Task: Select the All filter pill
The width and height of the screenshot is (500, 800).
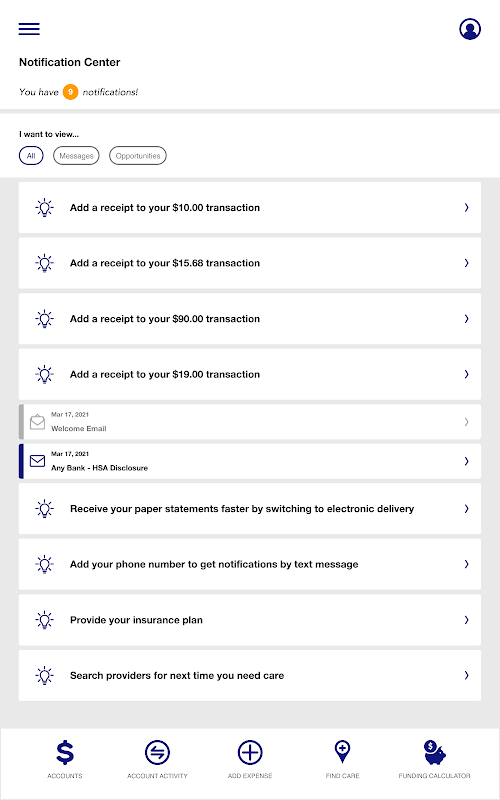Action: (31, 156)
